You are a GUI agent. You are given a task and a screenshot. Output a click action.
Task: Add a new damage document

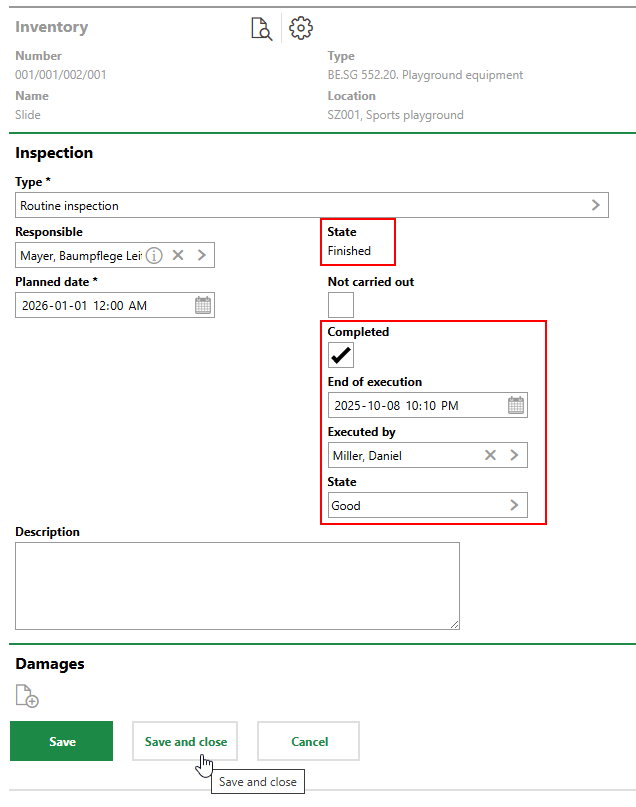pos(27,696)
